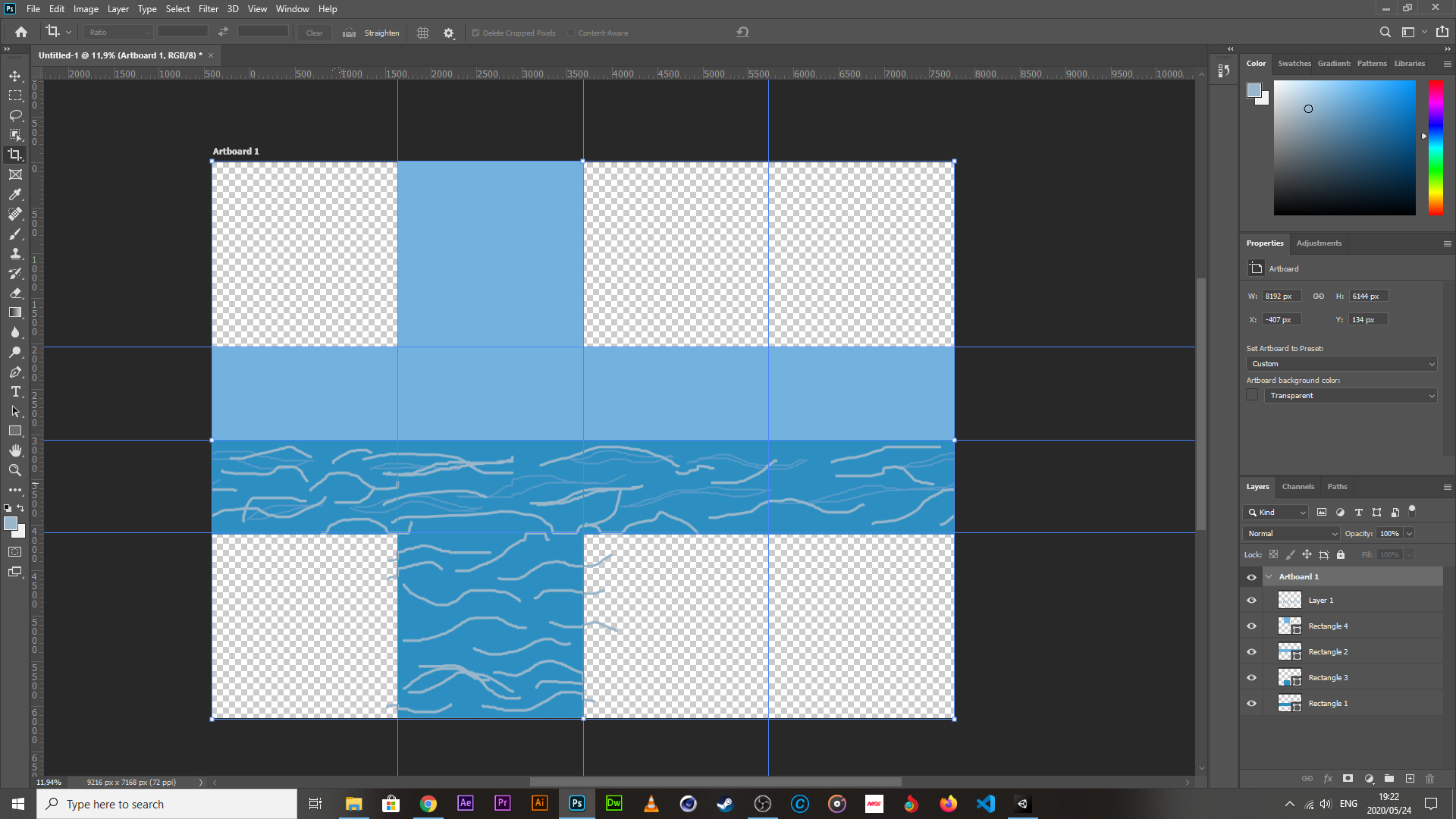Viewport: 1456px width, 819px height.
Task: Toggle visibility of Layer 1
Action: point(1251,601)
